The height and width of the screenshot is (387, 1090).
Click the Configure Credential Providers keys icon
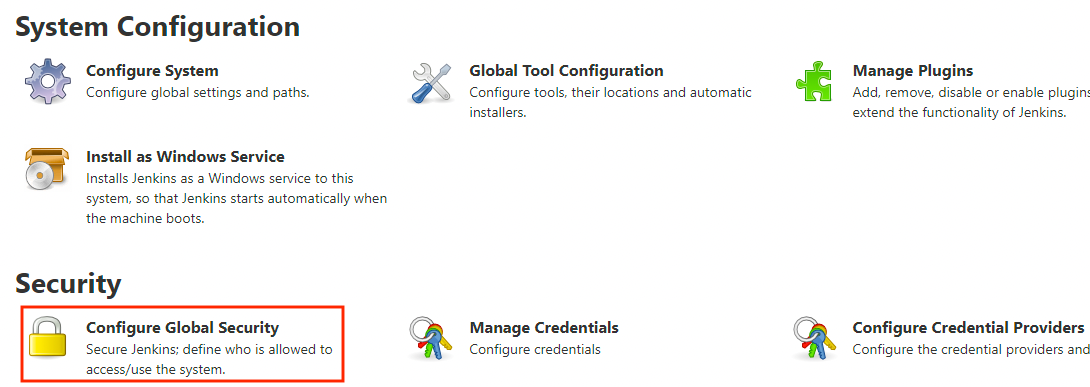pyautogui.click(x=814, y=338)
